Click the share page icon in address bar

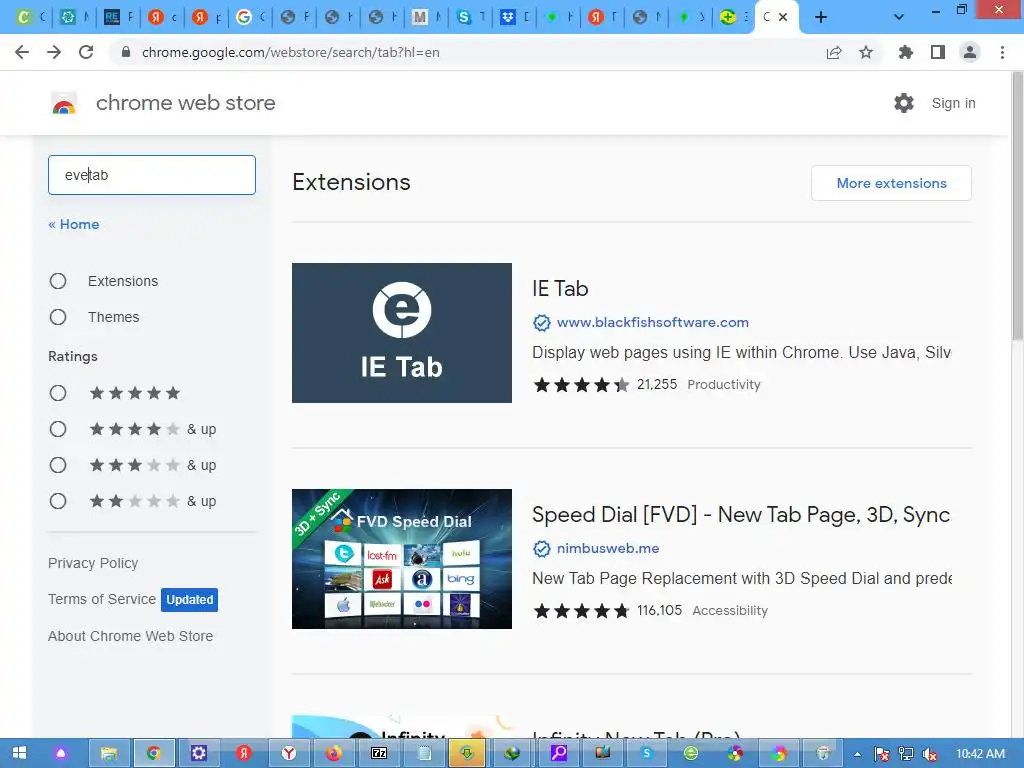pyautogui.click(x=834, y=52)
